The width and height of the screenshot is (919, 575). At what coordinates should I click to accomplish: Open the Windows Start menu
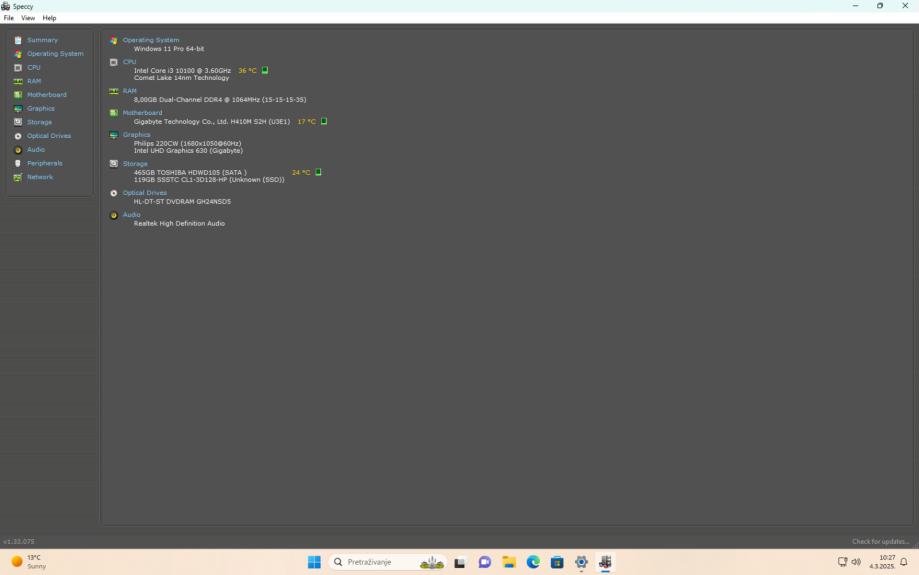tap(314, 562)
